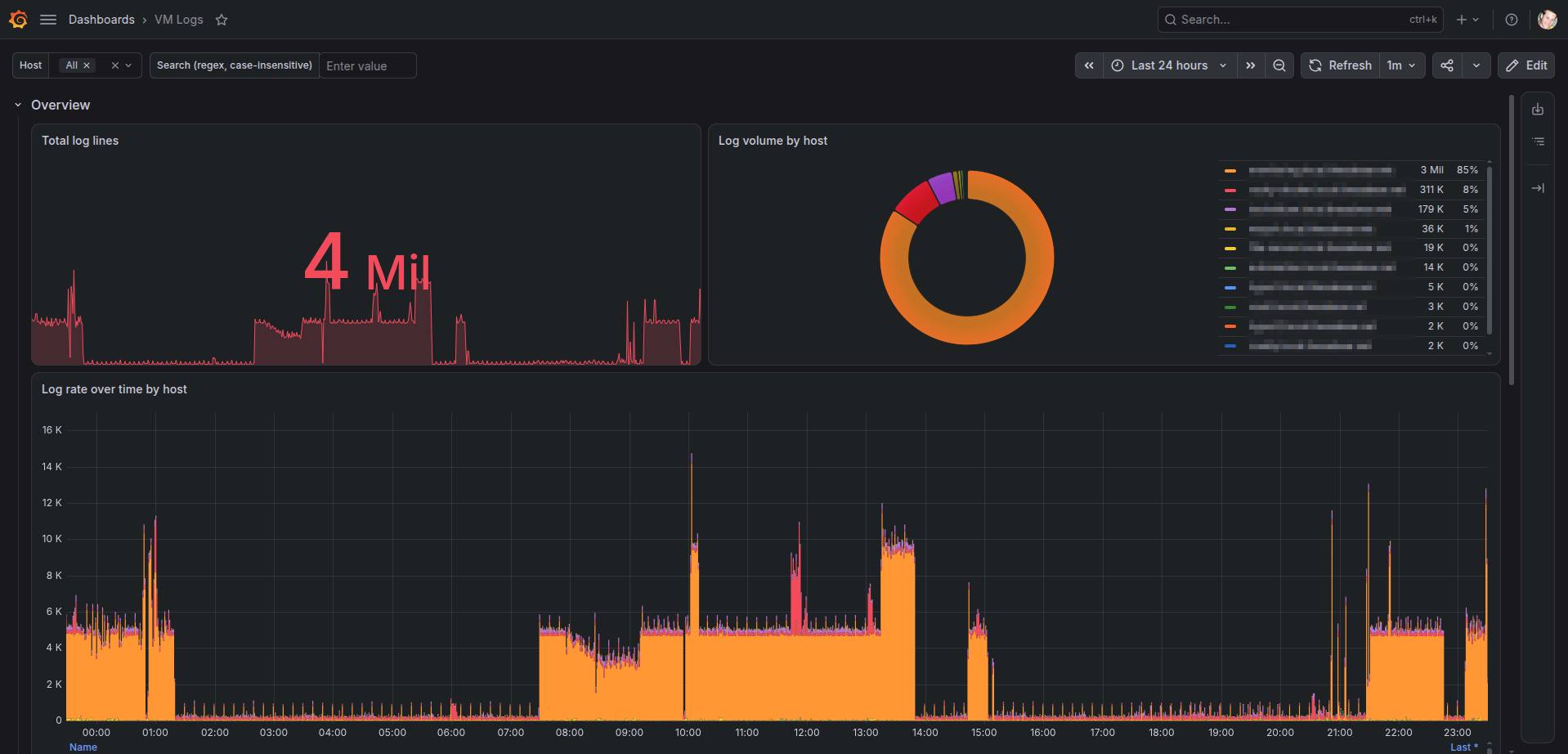Screen dimensions: 1568x754
Task: Click the 4 Mil stat value
Action: [367, 263]
